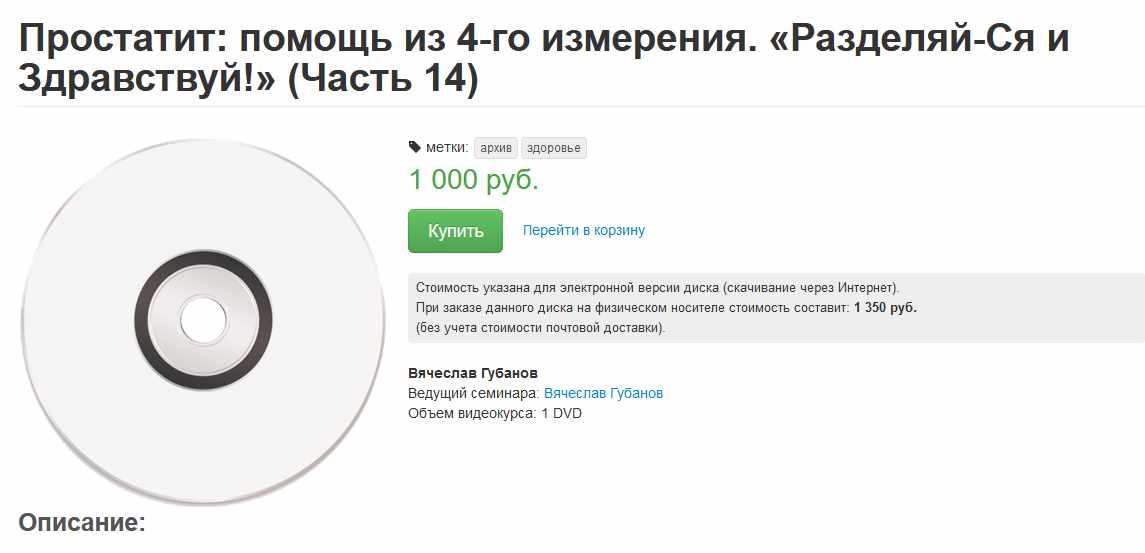Click the bold "Вячеслав Губанов" author name

(x=473, y=373)
